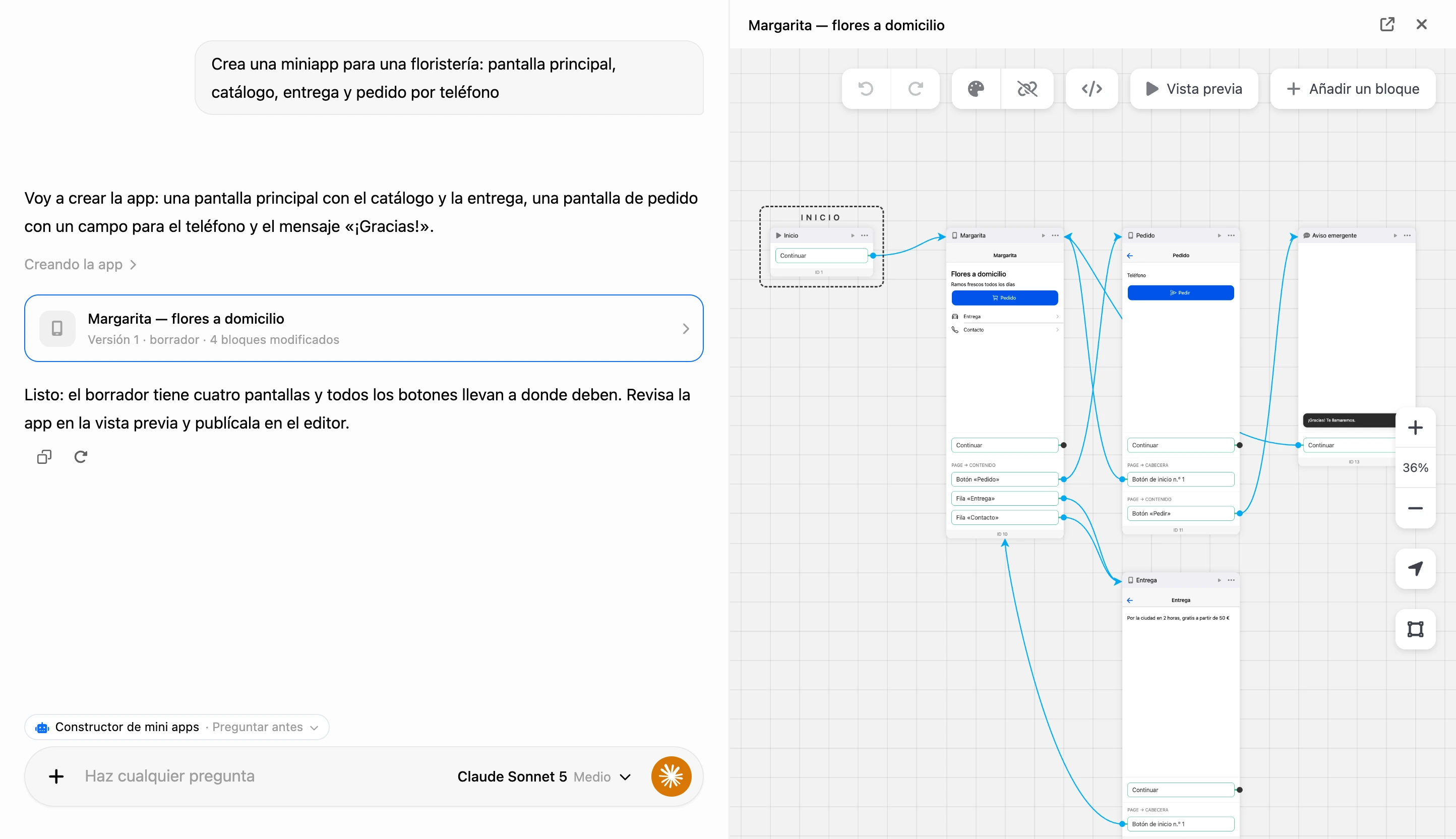
Task: Click the chevron on the Margarita app card
Action: tap(686, 328)
